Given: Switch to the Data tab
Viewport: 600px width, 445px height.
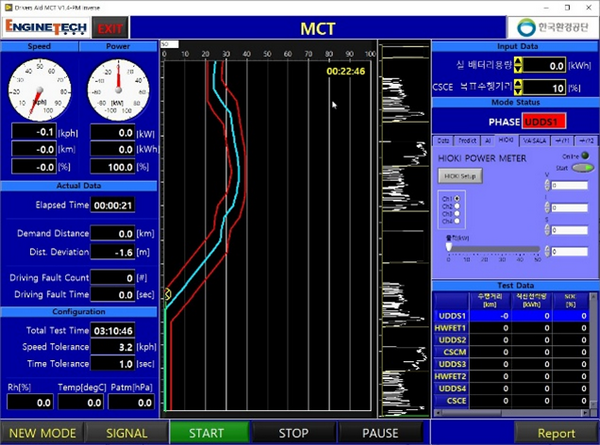Looking at the screenshot, I should (x=443, y=141).
